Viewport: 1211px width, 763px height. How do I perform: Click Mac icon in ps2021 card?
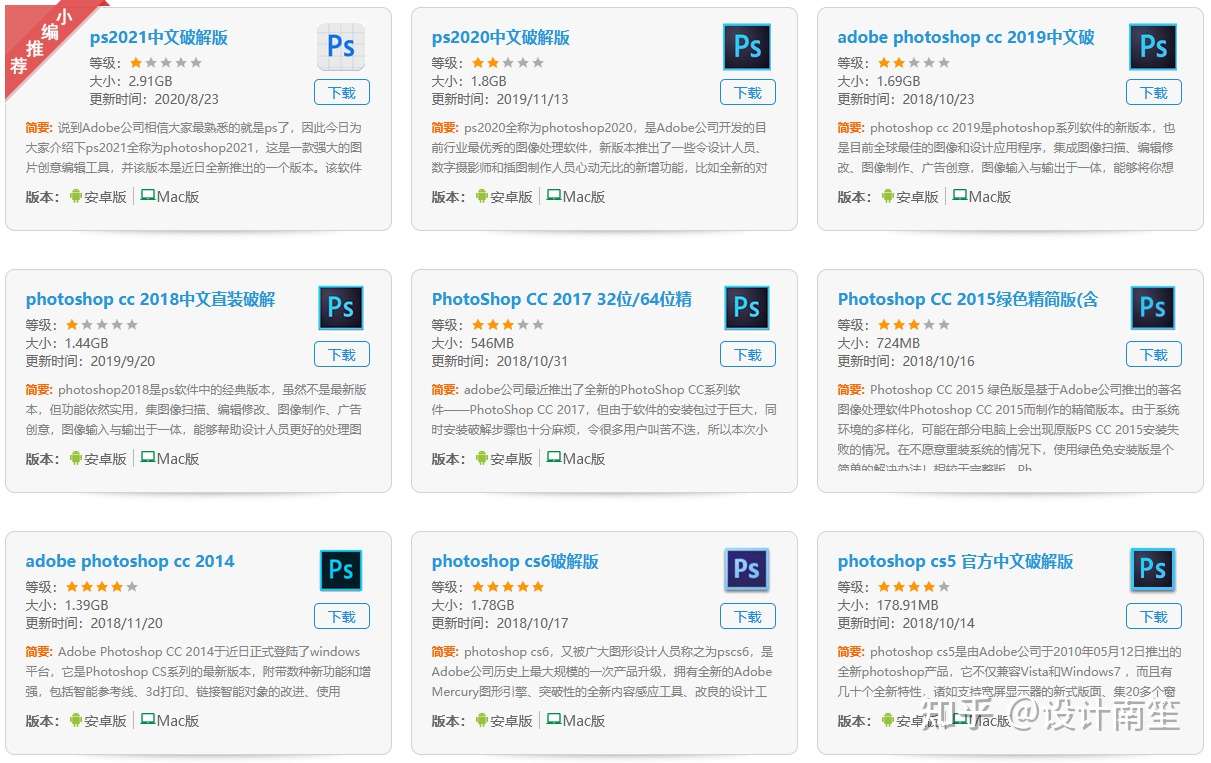[147, 196]
